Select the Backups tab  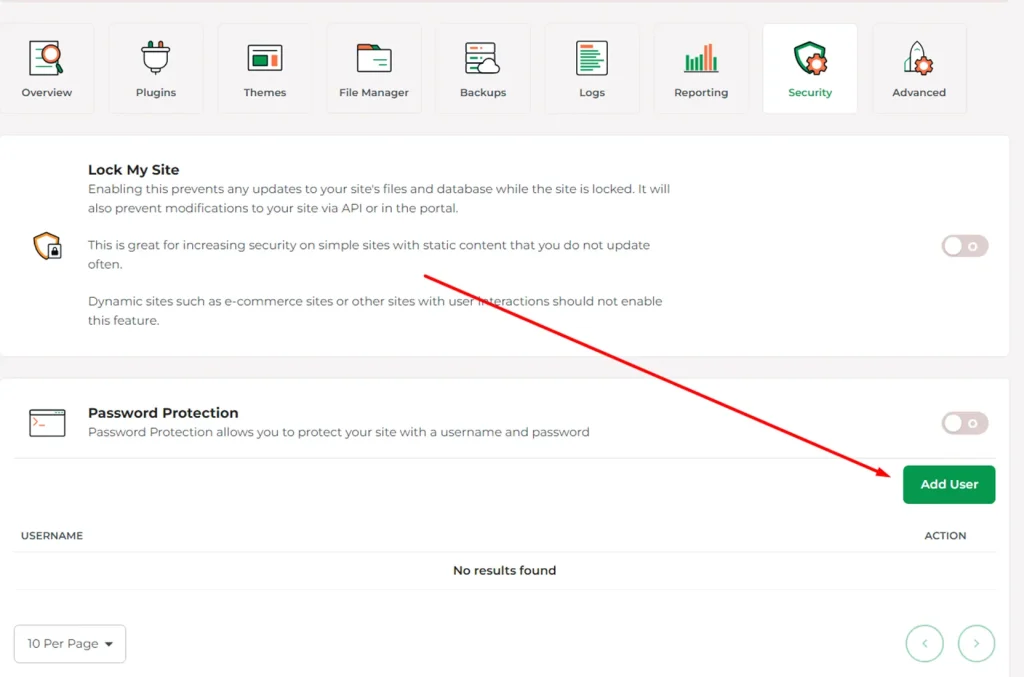[x=483, y=69]
